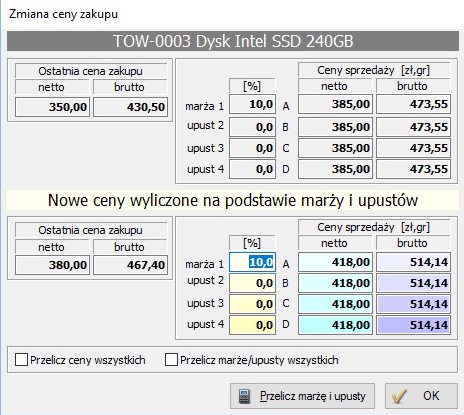Click new price D brutto field

[413, 325]
